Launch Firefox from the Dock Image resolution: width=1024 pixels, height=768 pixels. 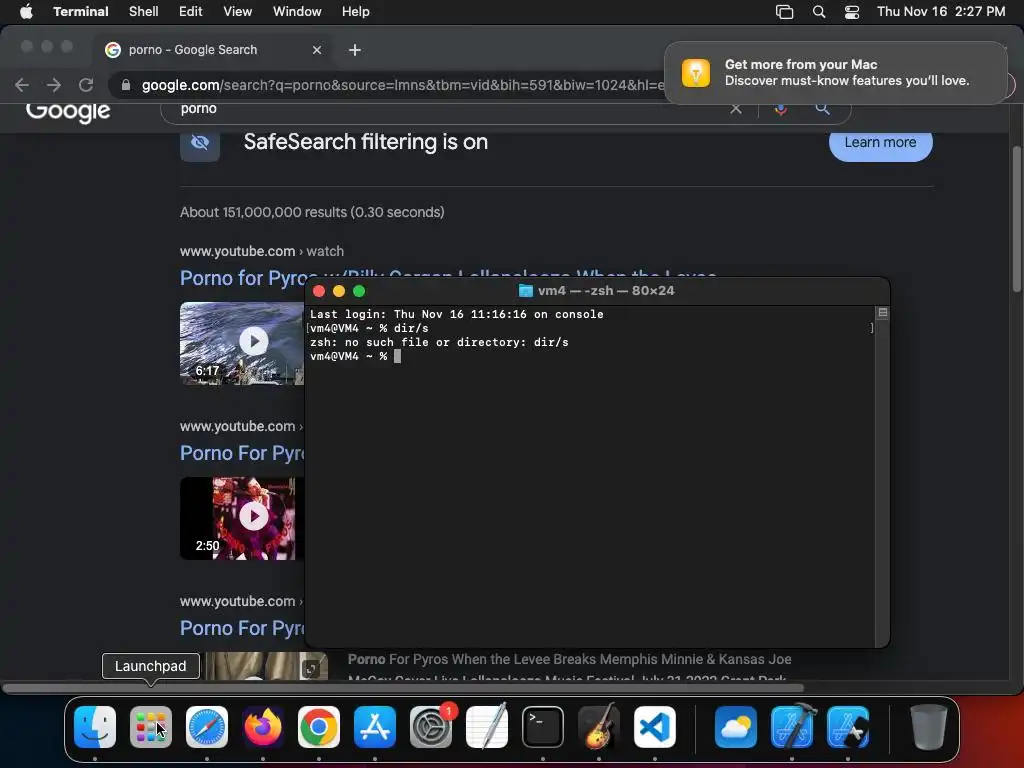coord(263,727)
